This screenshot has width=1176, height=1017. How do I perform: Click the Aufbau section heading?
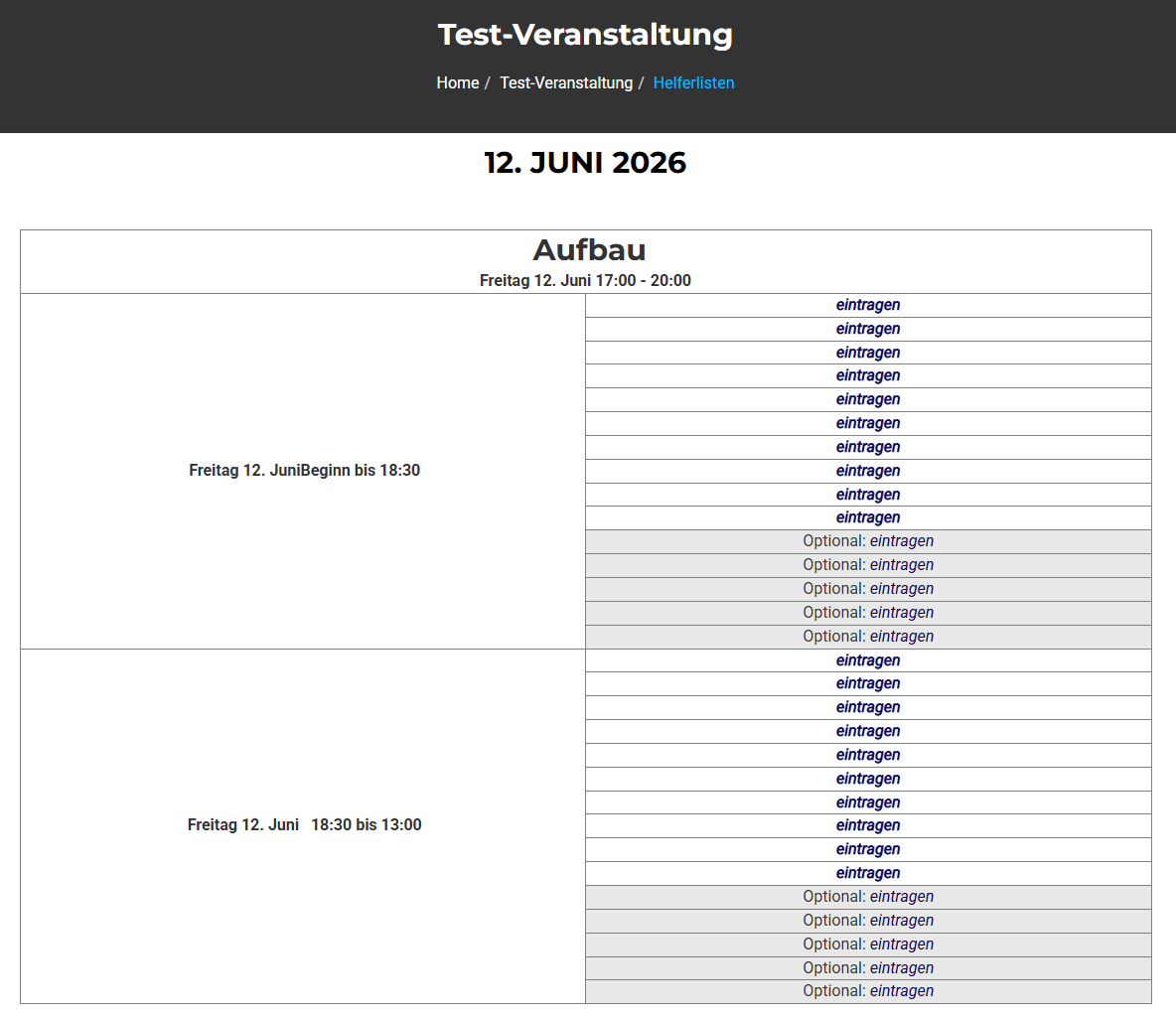pos(589,249)
